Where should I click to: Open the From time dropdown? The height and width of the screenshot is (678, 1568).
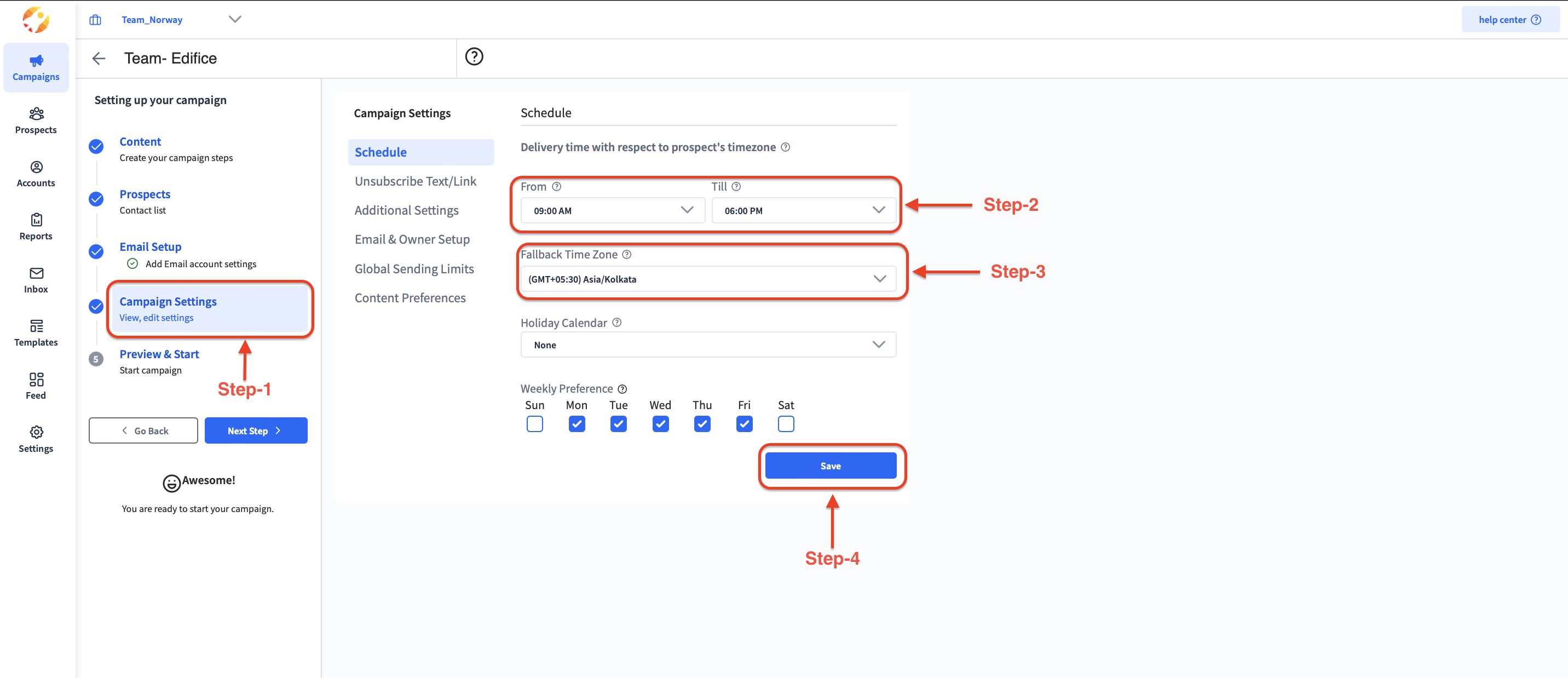[612, 211]
